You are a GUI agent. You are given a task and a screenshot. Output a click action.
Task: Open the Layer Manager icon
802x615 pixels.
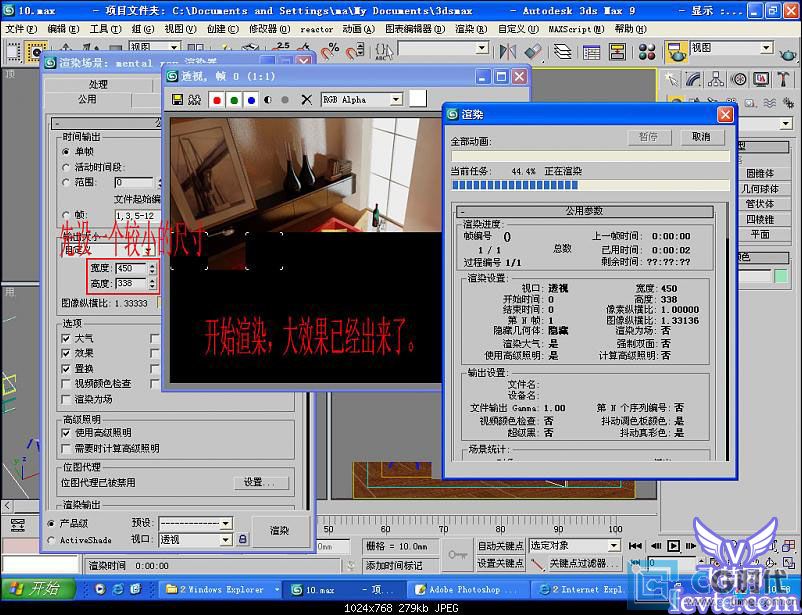pyautogui.click(x=563, y=51)
